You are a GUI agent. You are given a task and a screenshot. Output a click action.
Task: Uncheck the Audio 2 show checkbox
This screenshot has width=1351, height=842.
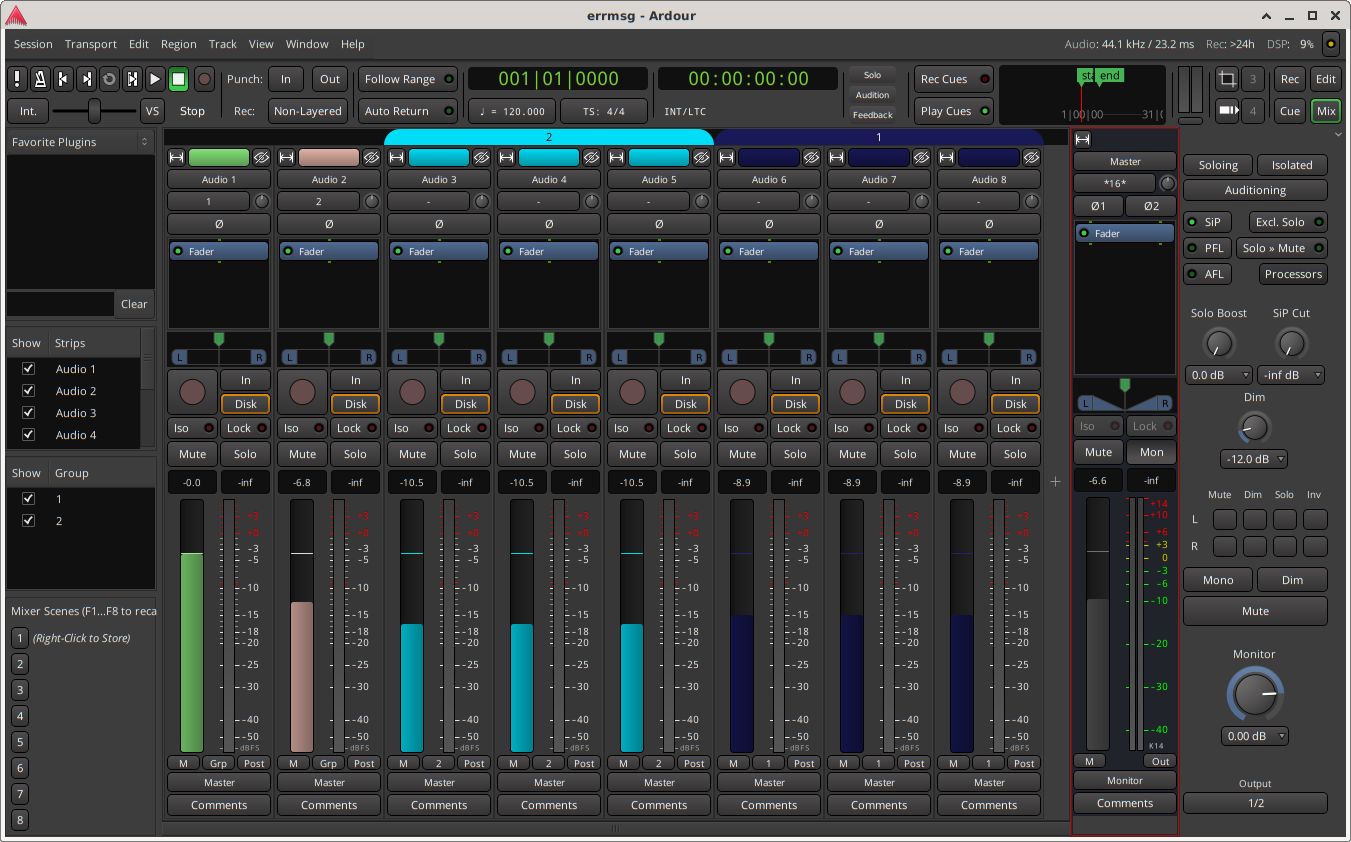tap(29, 391)
